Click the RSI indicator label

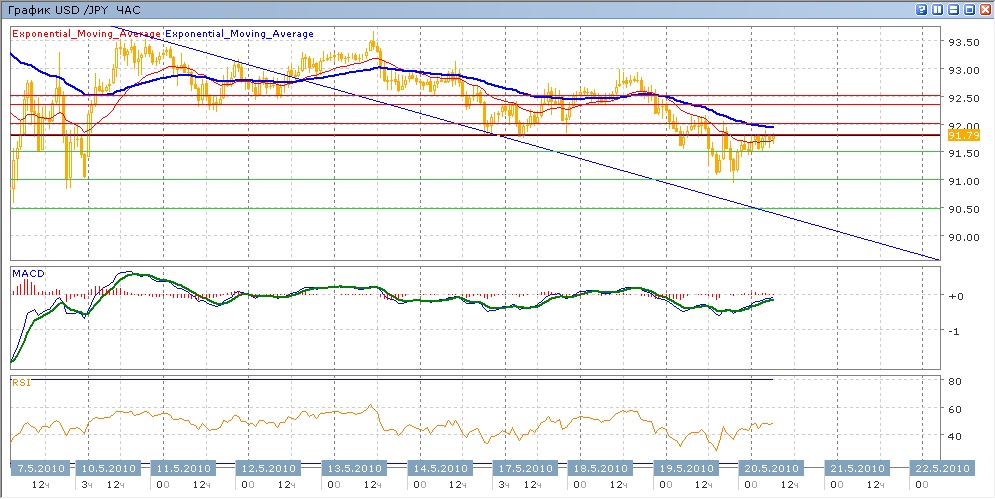click(20, 382)
